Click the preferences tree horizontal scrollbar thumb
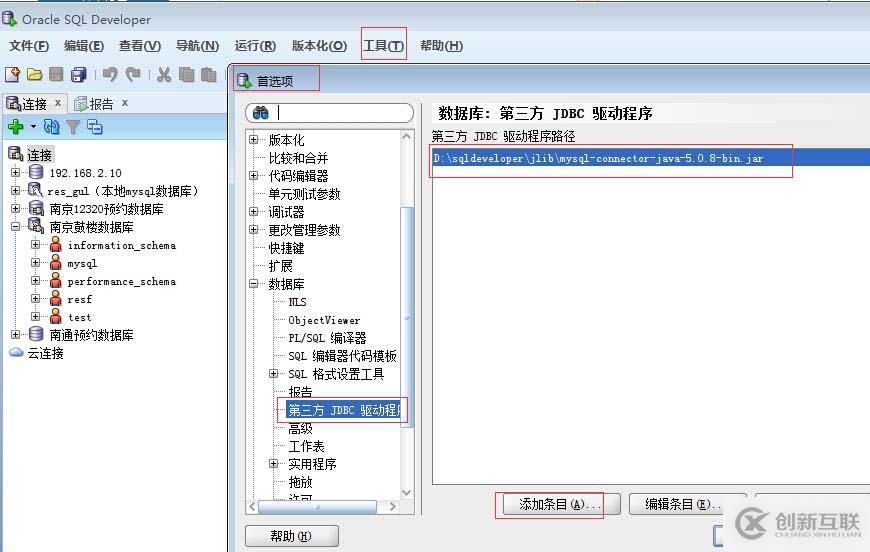The height and width of the screenshot is (552, 870). 317,507
